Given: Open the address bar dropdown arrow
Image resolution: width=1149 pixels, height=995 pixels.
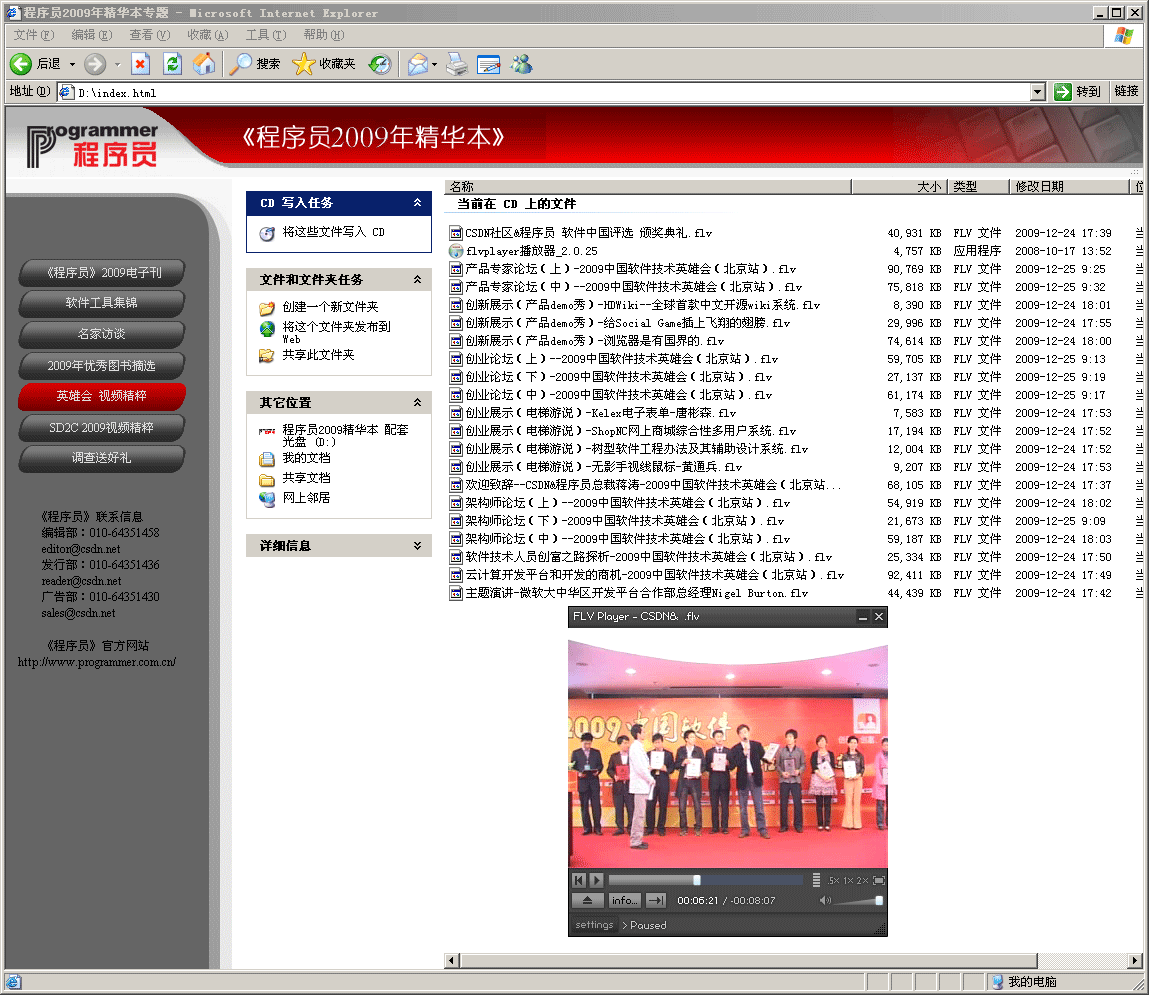Looking at the screenshot, I should pos(1037,92).
